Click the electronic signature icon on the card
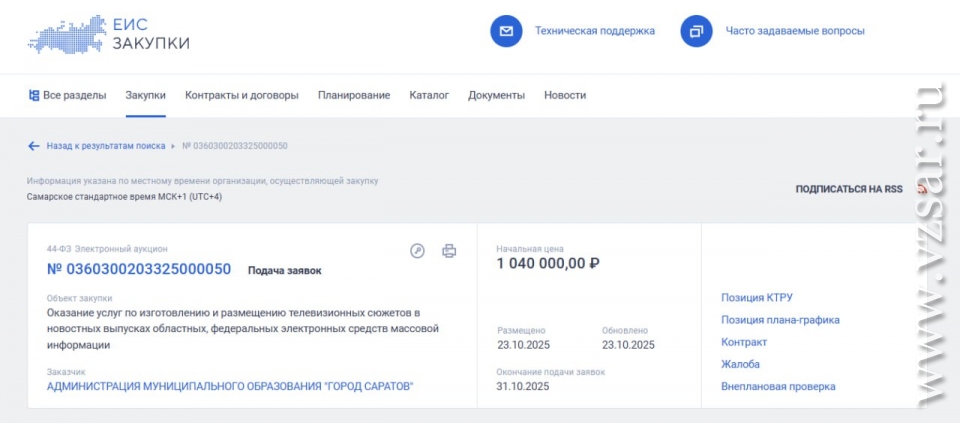Viewport: 960px width, 423px height. 418,251
